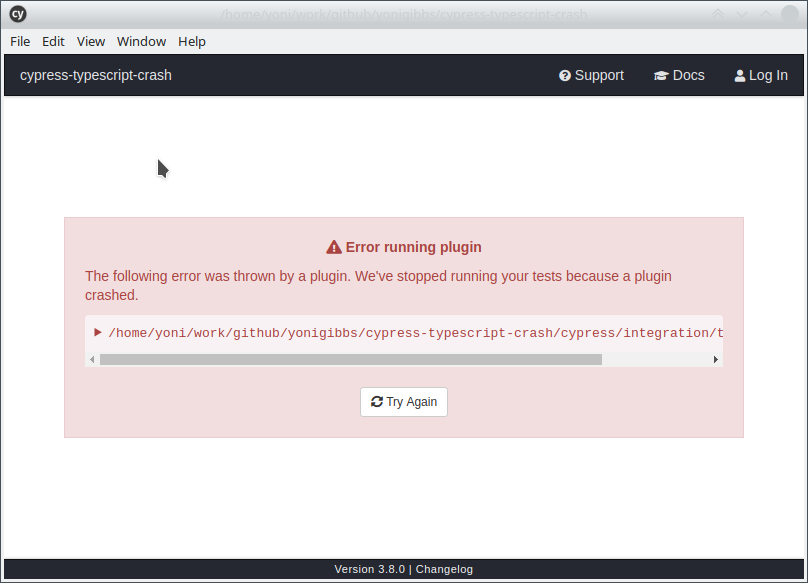Screen dimensions: 808x583
Task: Click the cypress-typescript-crash project name
Action: pos(96,75)
